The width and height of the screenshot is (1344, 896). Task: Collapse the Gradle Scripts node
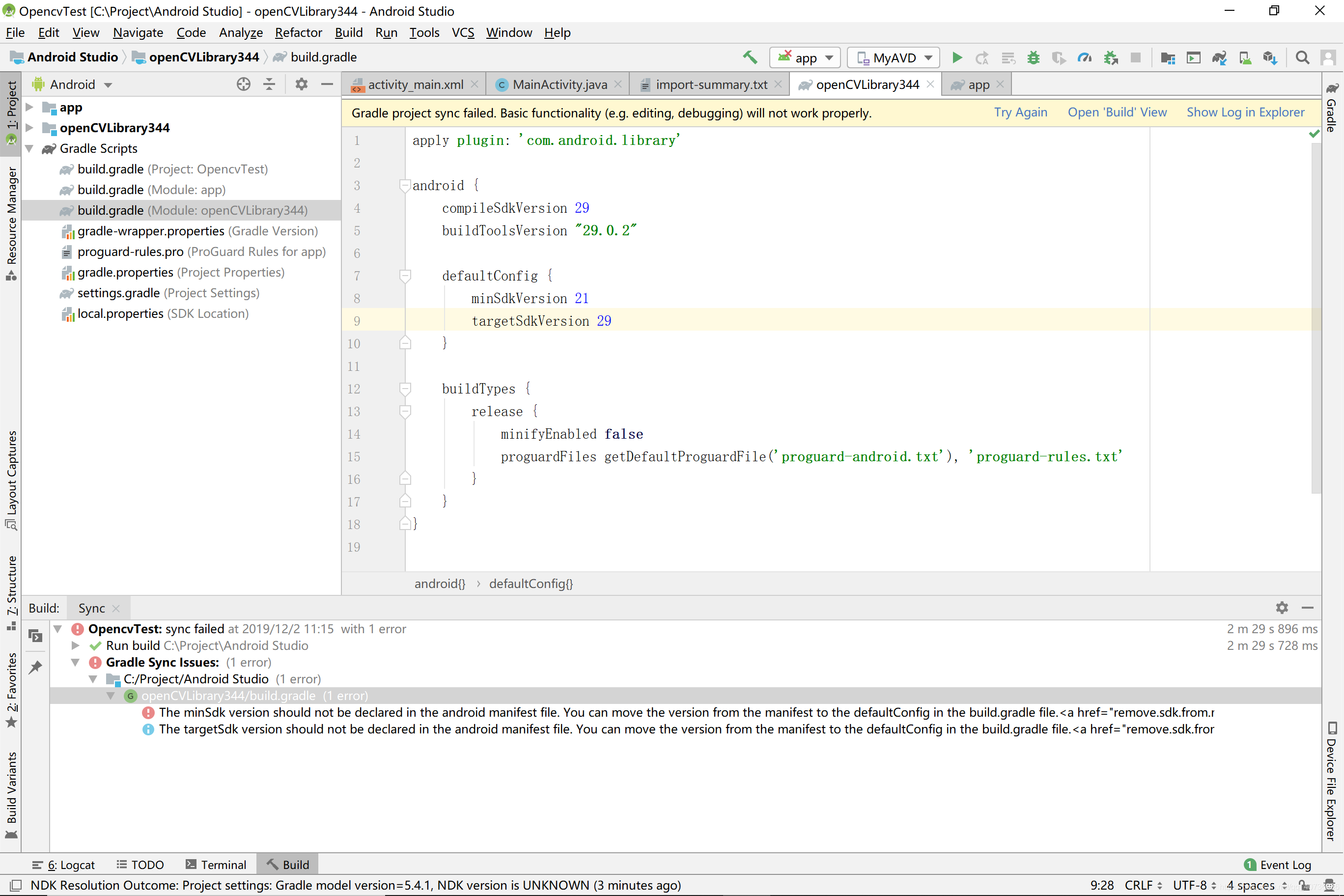tap(29, 148)
